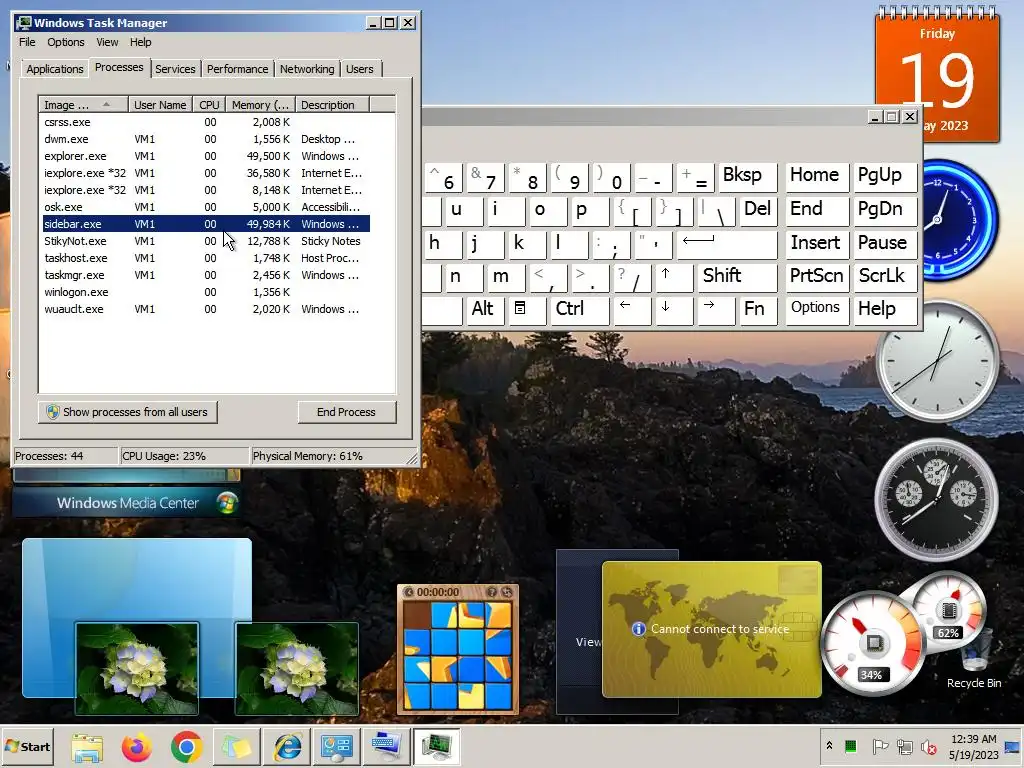Open help on the picture puzzle gadget
This screenshot has width=1024, height=768.
492,592
